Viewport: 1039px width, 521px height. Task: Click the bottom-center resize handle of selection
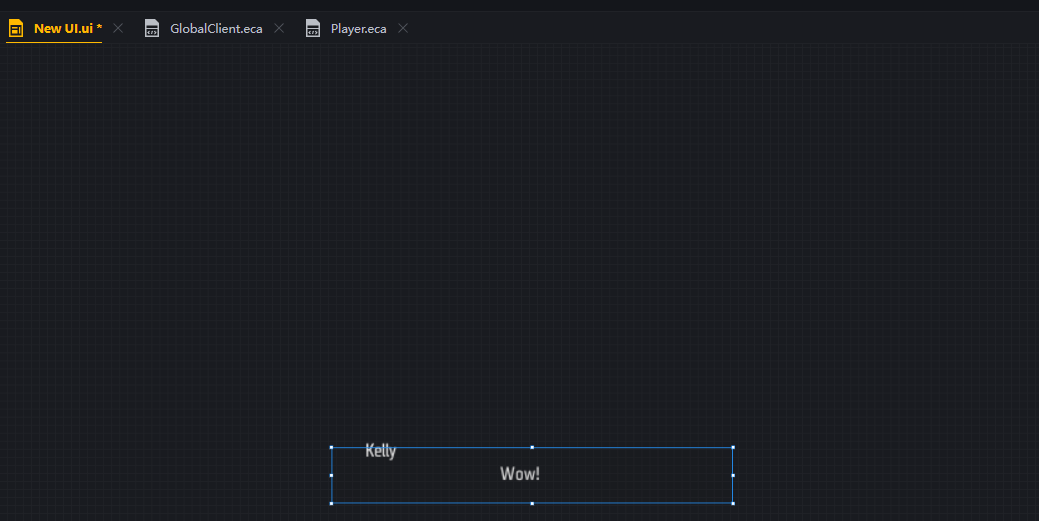click(532, 503)
